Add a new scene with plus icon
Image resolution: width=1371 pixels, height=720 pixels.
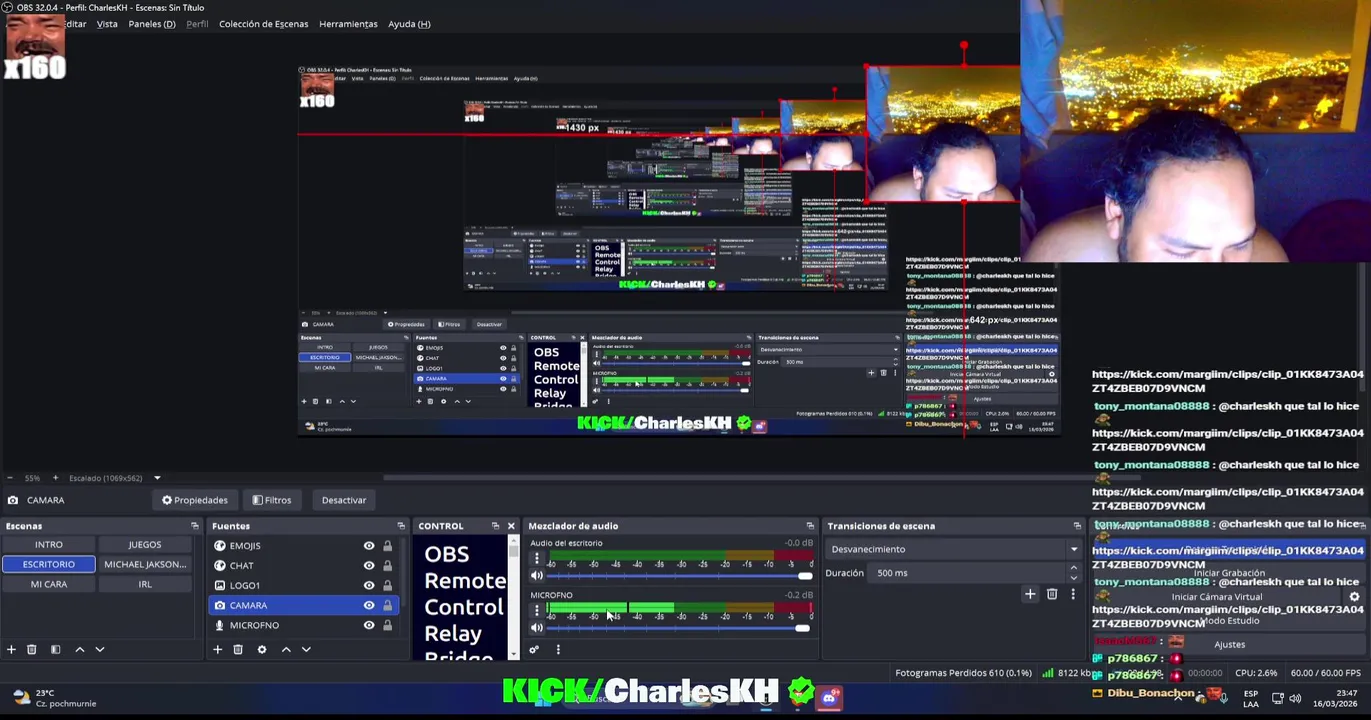(11, 650)
